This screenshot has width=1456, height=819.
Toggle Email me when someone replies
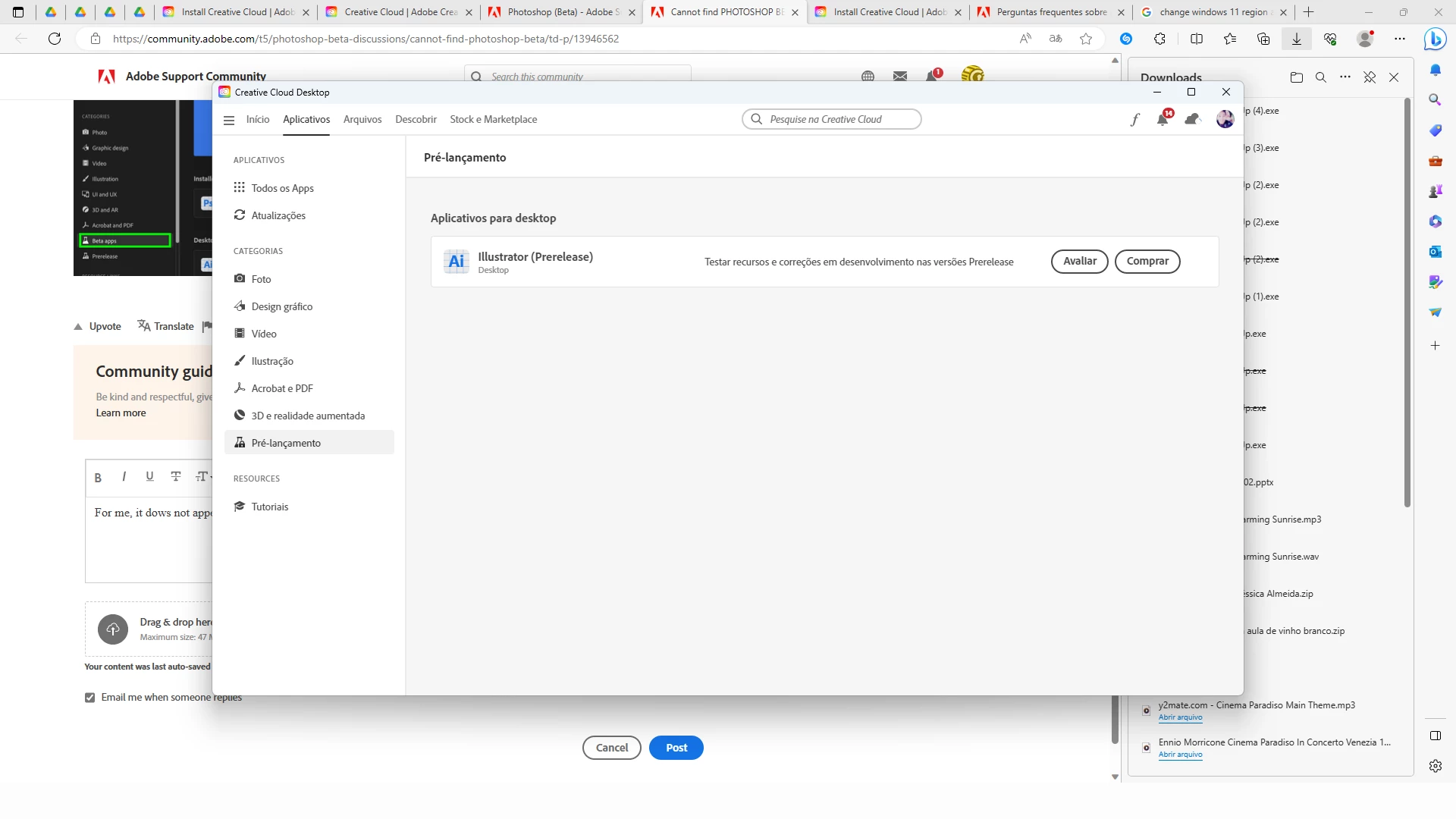coord(90,698)
